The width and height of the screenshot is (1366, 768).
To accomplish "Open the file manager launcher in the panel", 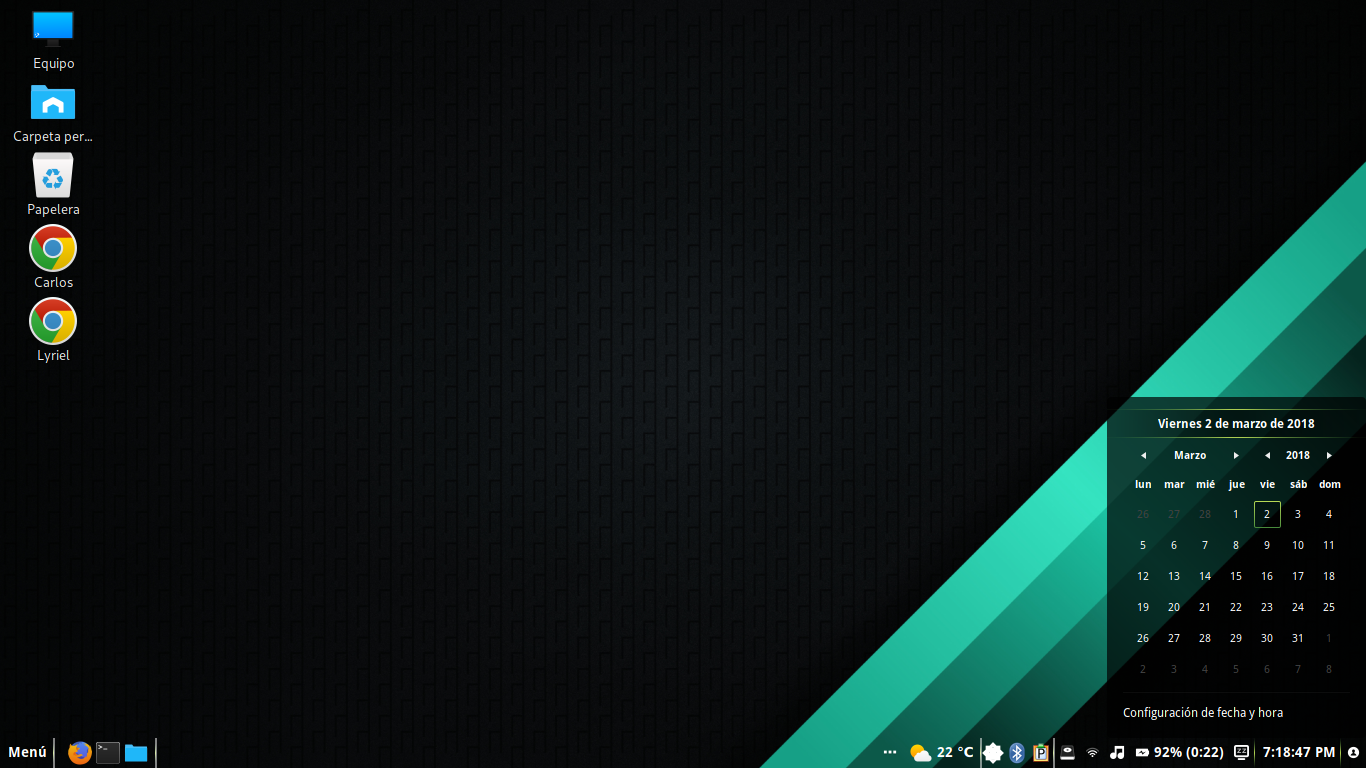I will pos(136,752).
